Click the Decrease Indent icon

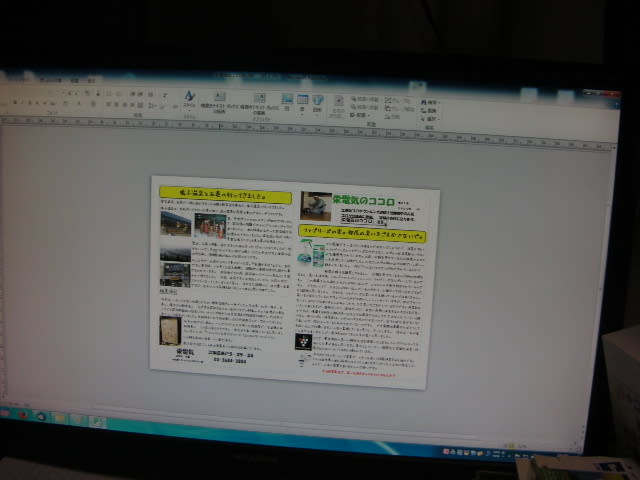click(x=133, y=94)
